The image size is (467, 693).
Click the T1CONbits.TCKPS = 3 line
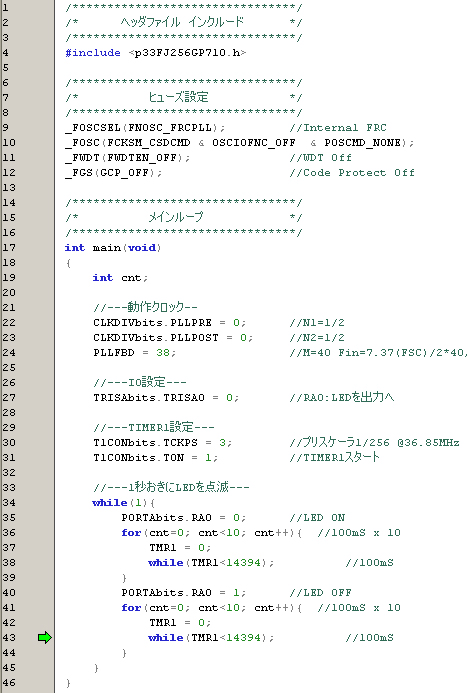coord(162,442)
